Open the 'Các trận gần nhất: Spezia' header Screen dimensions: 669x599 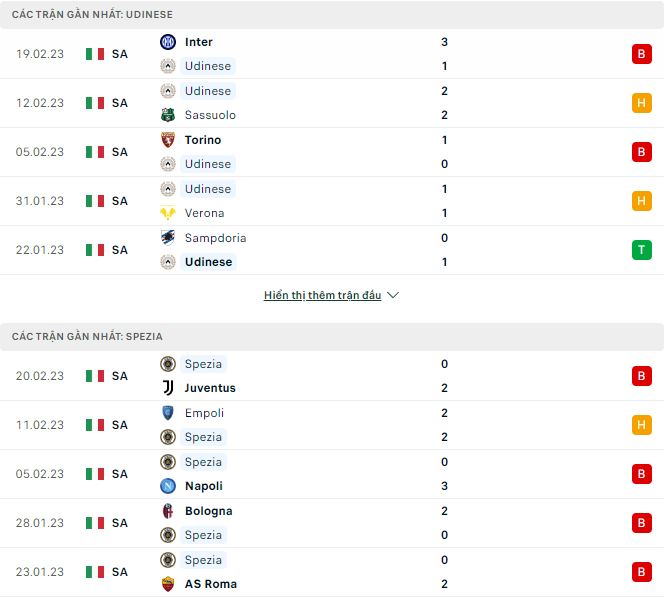[87, 337]
